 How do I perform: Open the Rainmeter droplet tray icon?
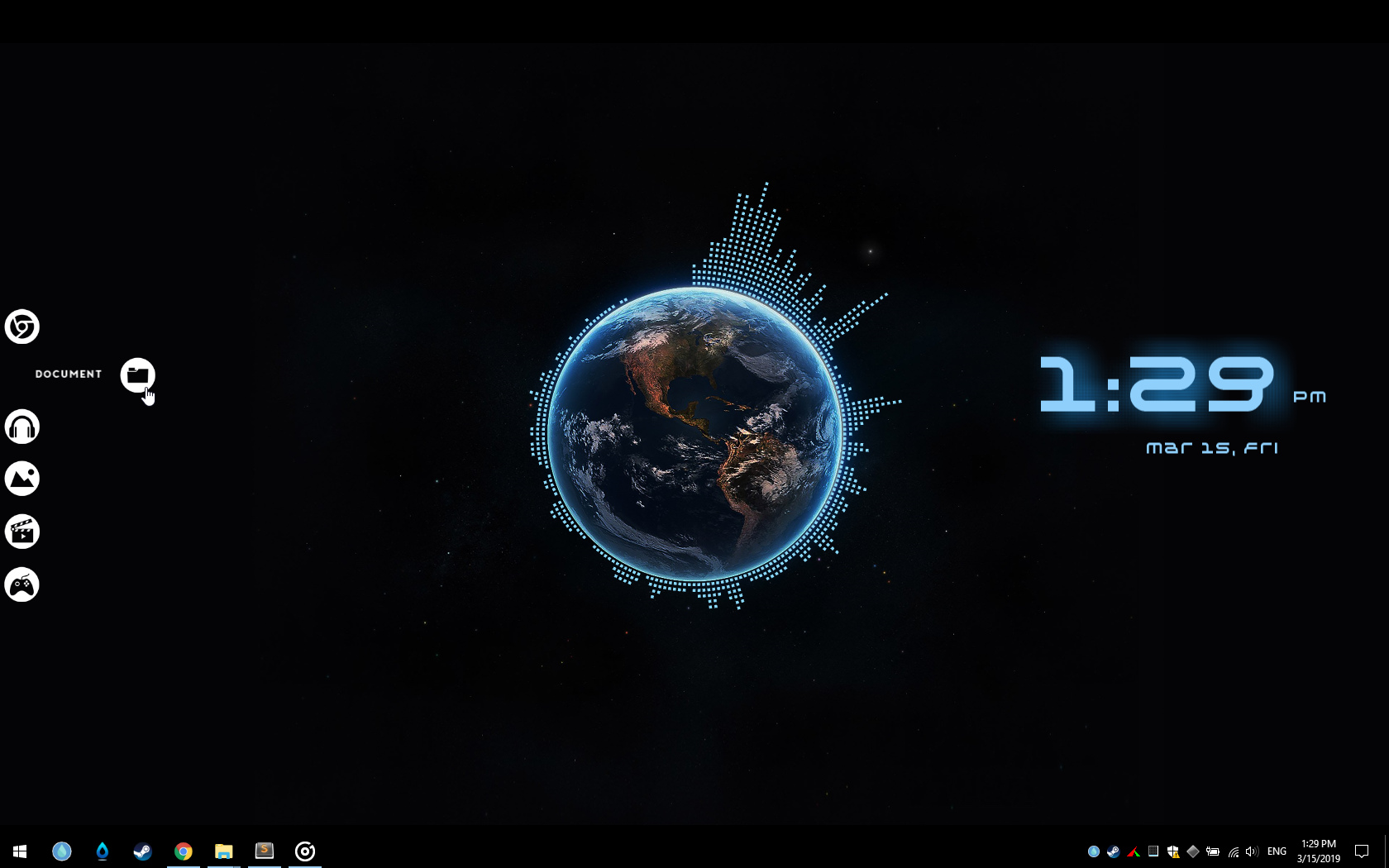(x=1094, y=851)
